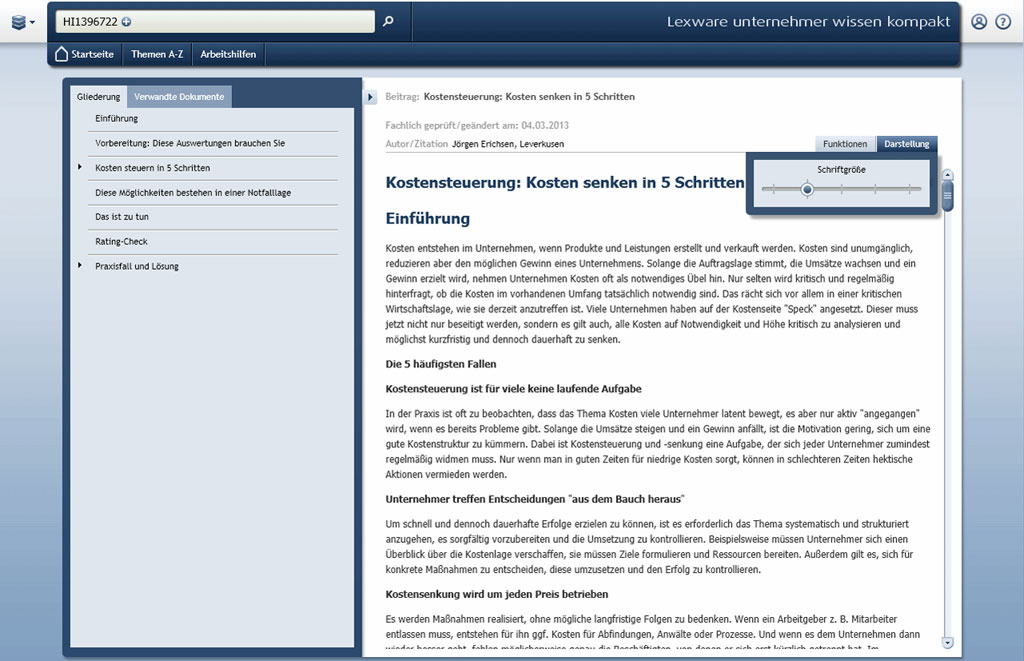Open Praxisfall und Lösung entry
Image resolution: width=1024 pixels, height=661 pixels.
[137, 266]
